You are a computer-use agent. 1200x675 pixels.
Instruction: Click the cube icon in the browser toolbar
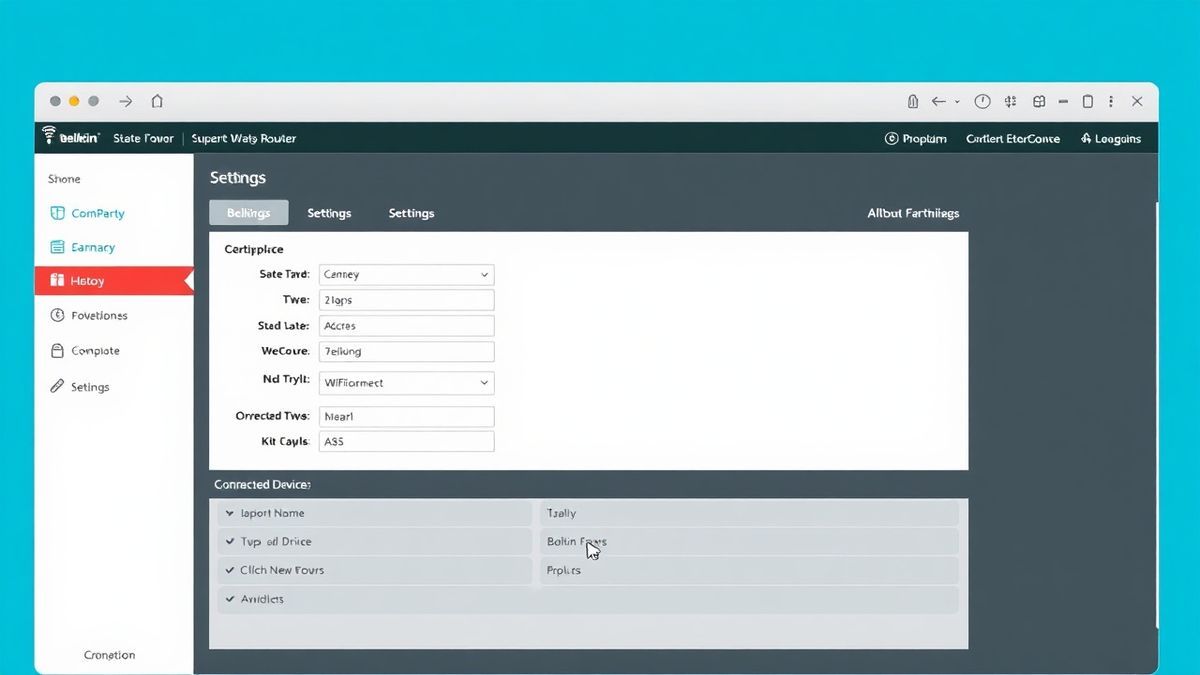point(1039,101)
